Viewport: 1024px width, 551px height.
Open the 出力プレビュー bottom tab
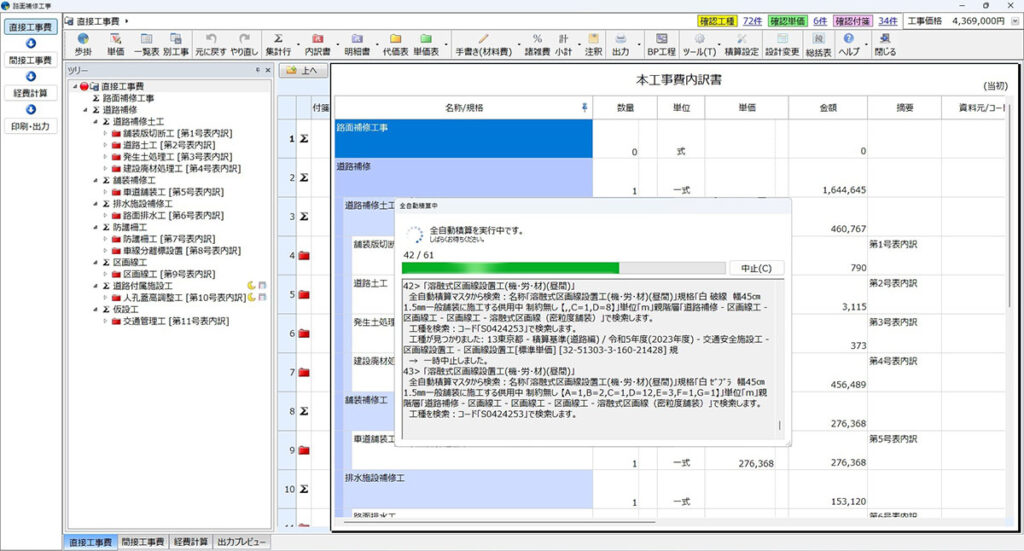click(241, 542)
